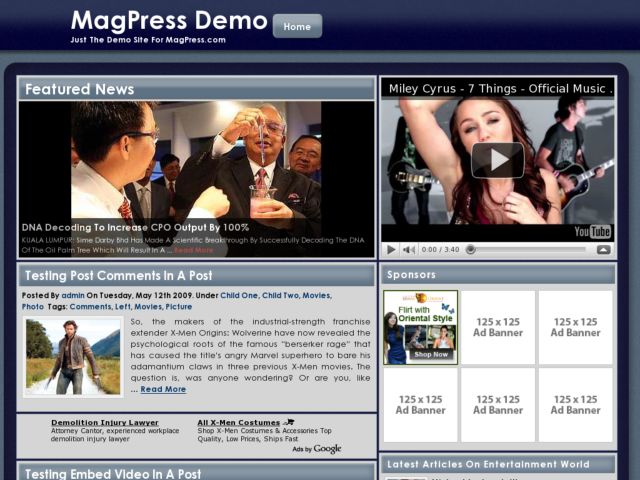Open Testing Embed Video In A Post title
The width and height of the screenshot is (640, 480).
(113, 474)
